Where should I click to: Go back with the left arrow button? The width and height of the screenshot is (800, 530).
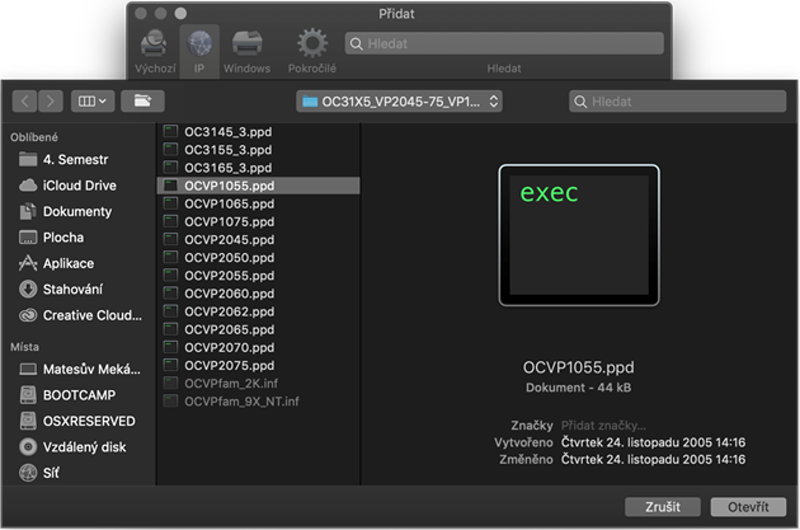[x=24, y=102]
